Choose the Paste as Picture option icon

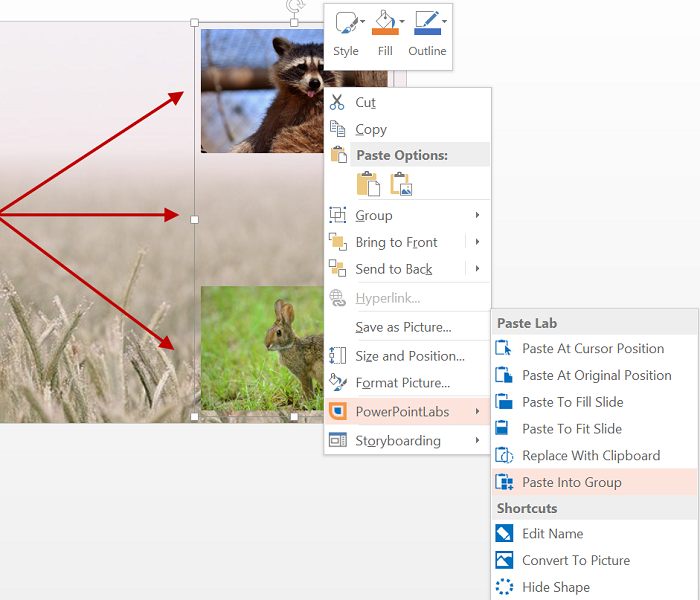[401, 184]
